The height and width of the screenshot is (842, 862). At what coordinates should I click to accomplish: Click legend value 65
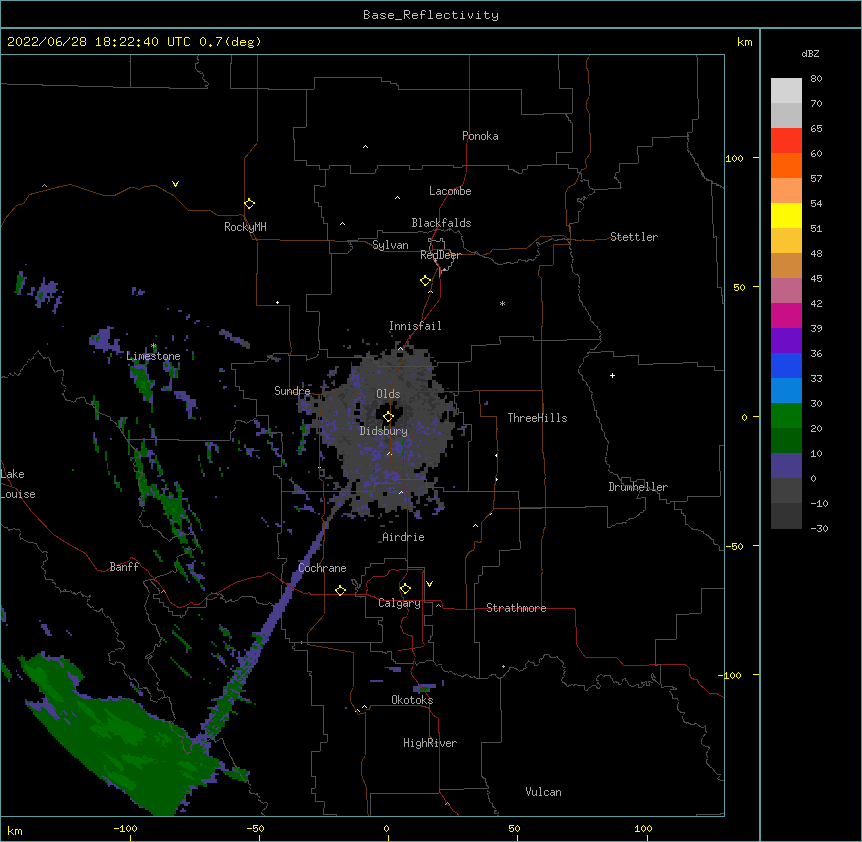[816, 129]
